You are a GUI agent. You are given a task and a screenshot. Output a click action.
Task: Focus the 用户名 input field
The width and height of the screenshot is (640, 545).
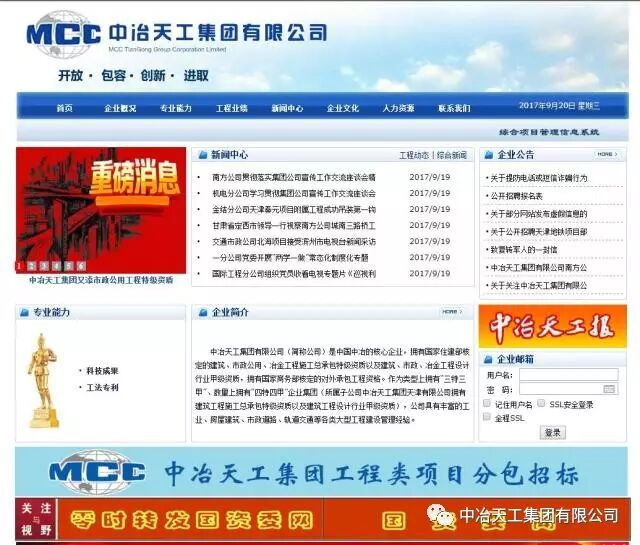569,374
